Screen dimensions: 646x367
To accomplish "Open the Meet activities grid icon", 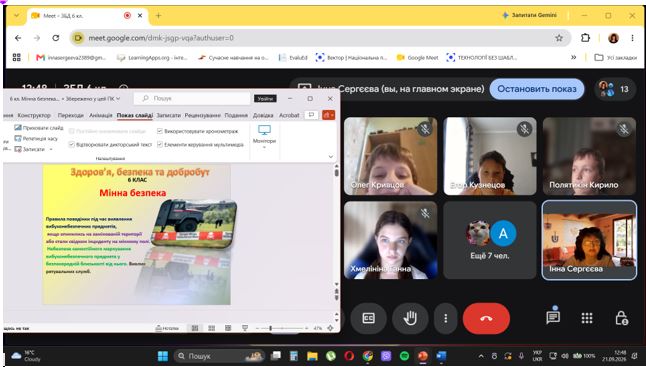I will 587,318.
